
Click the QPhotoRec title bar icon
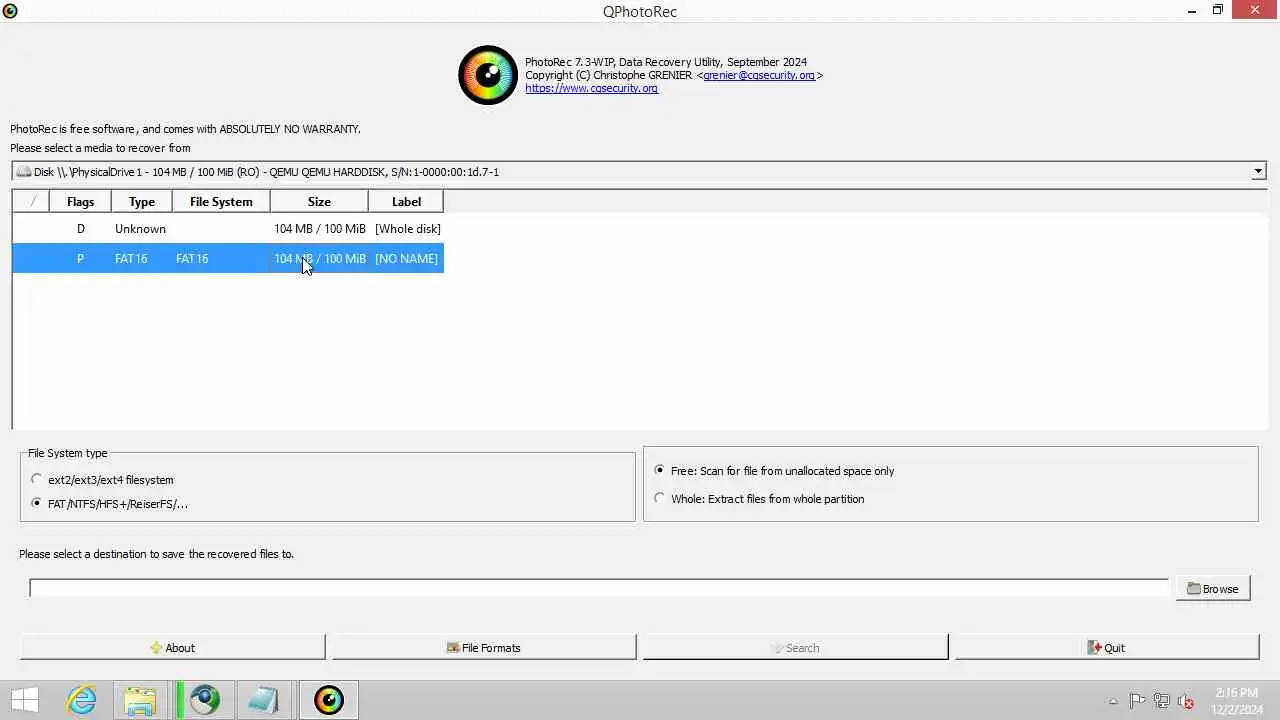click(10, 11)
